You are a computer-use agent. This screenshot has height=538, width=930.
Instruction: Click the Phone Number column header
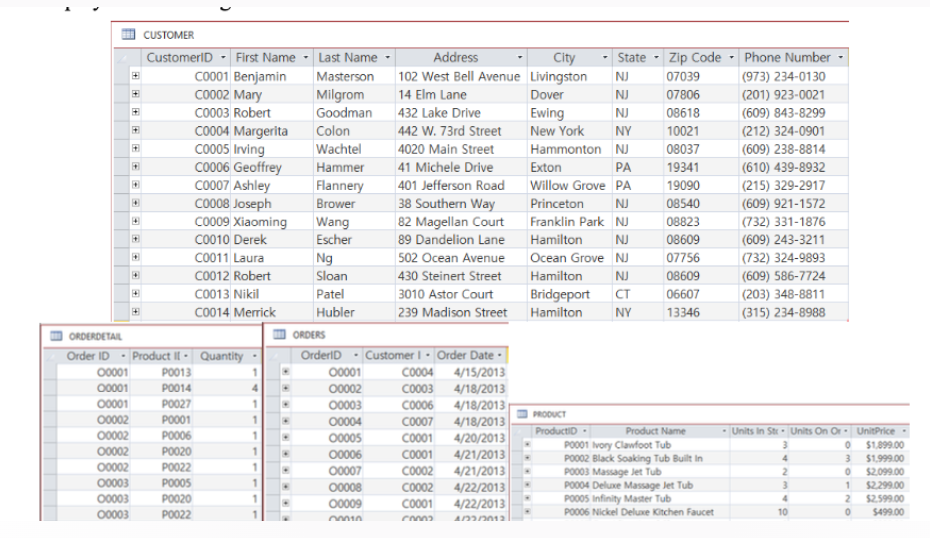(793, 58)
